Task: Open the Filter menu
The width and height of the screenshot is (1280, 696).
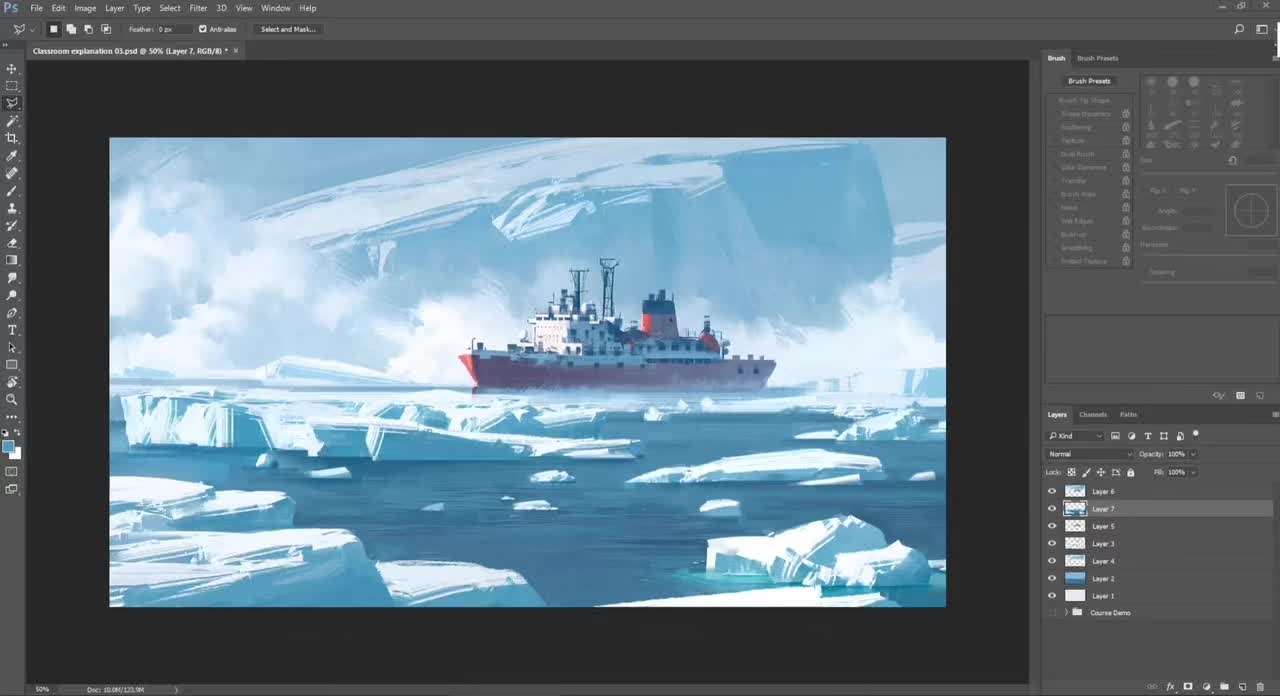Action: [x=198, y=8]
